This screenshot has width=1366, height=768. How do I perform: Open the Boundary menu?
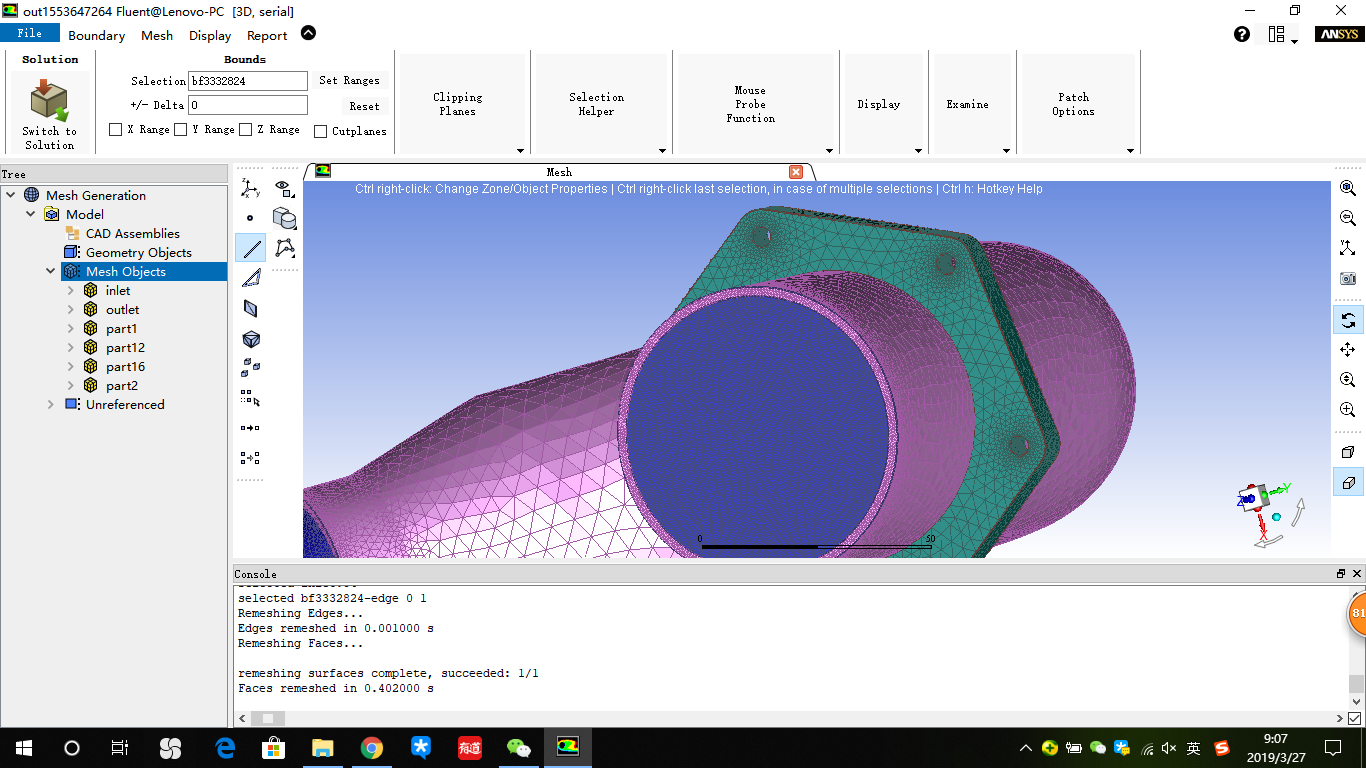point(96,35)
